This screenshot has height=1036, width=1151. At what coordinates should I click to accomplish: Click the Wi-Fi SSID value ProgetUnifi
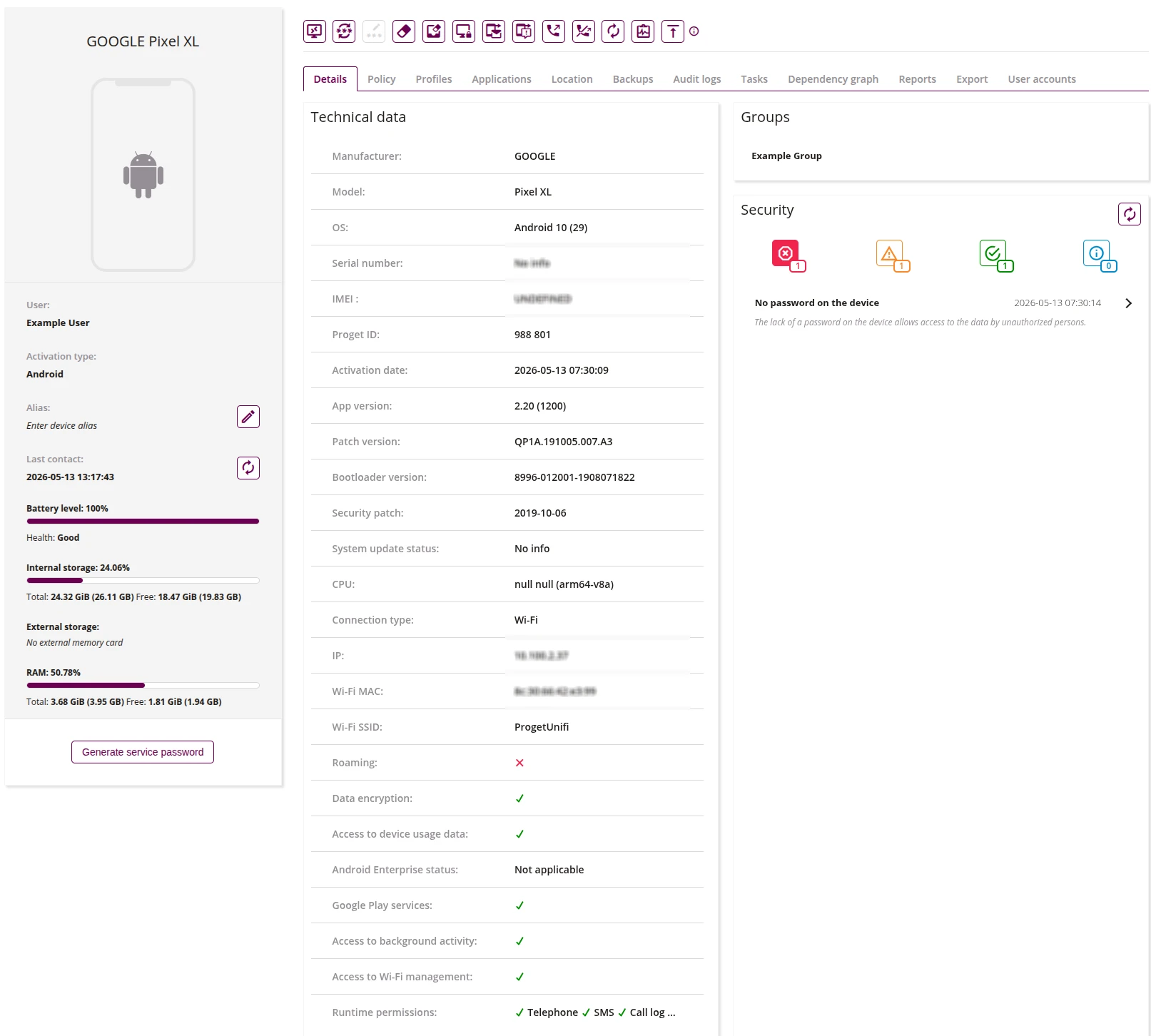542,727
